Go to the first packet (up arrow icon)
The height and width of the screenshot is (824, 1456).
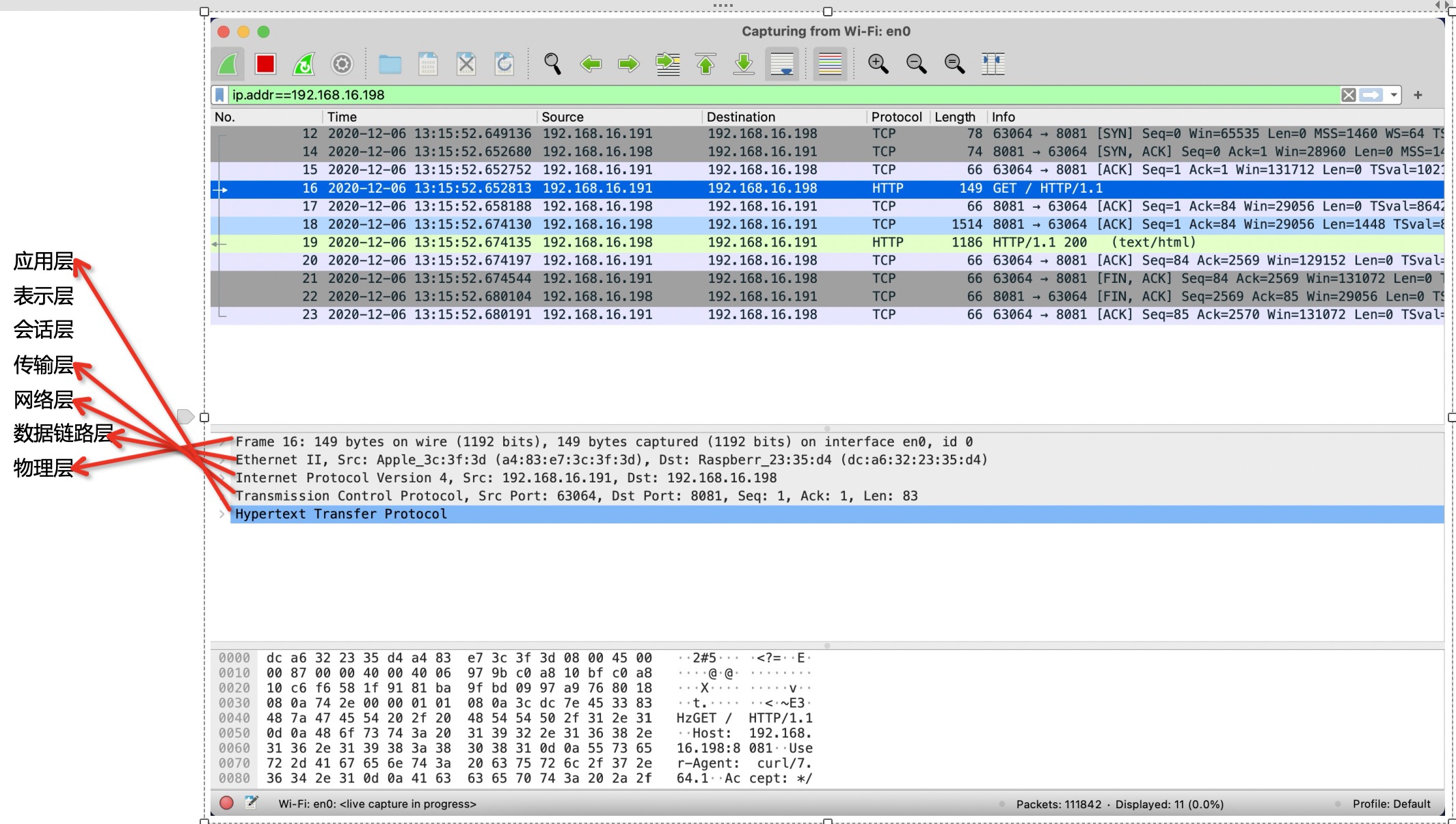pyautogui.click(x=705, y=64)
